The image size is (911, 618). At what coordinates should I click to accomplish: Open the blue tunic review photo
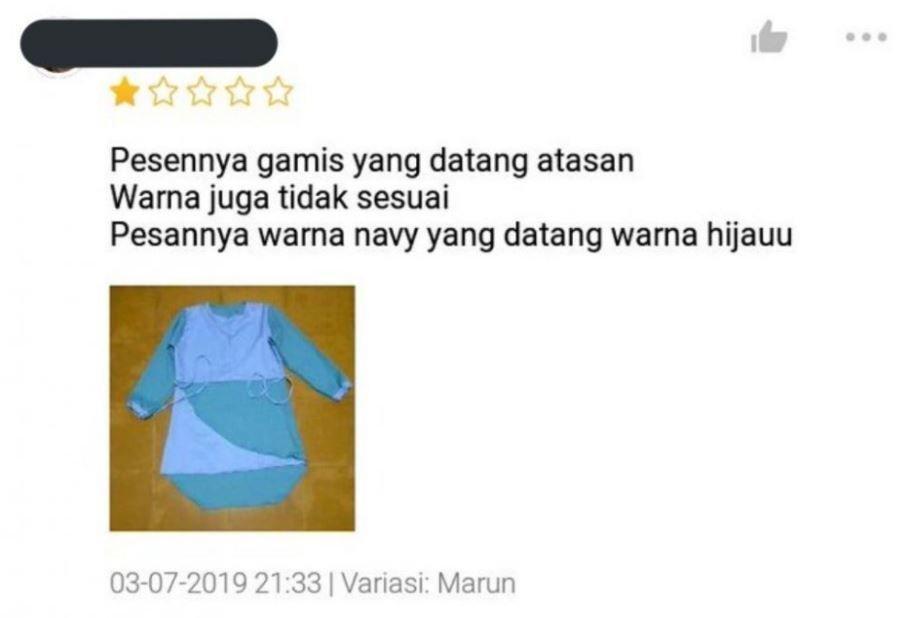[232, 408]
